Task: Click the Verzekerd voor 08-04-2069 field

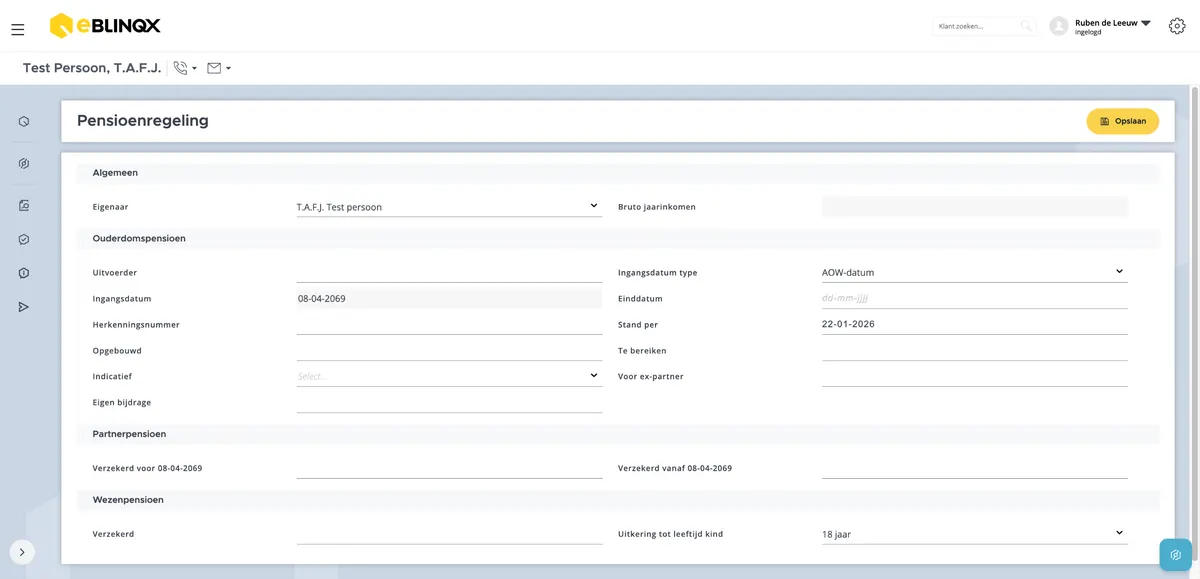Action: click(x=449, y=468)
